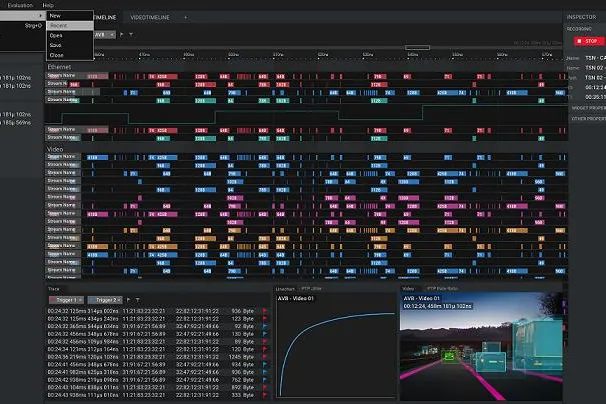This screenshot has width=606, height=404.
Task: Click the AVB - Video 01 video preview
Action: (x=481, y=346)
